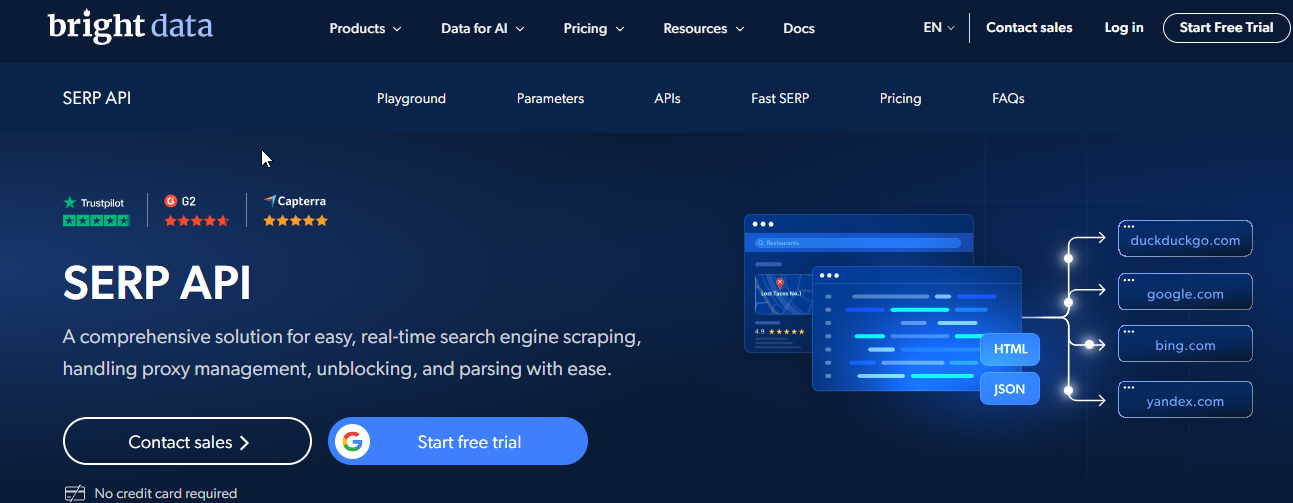Click the blue Start free trial button
Viewport: 1293px width, 503px height.
coord(458,442)
